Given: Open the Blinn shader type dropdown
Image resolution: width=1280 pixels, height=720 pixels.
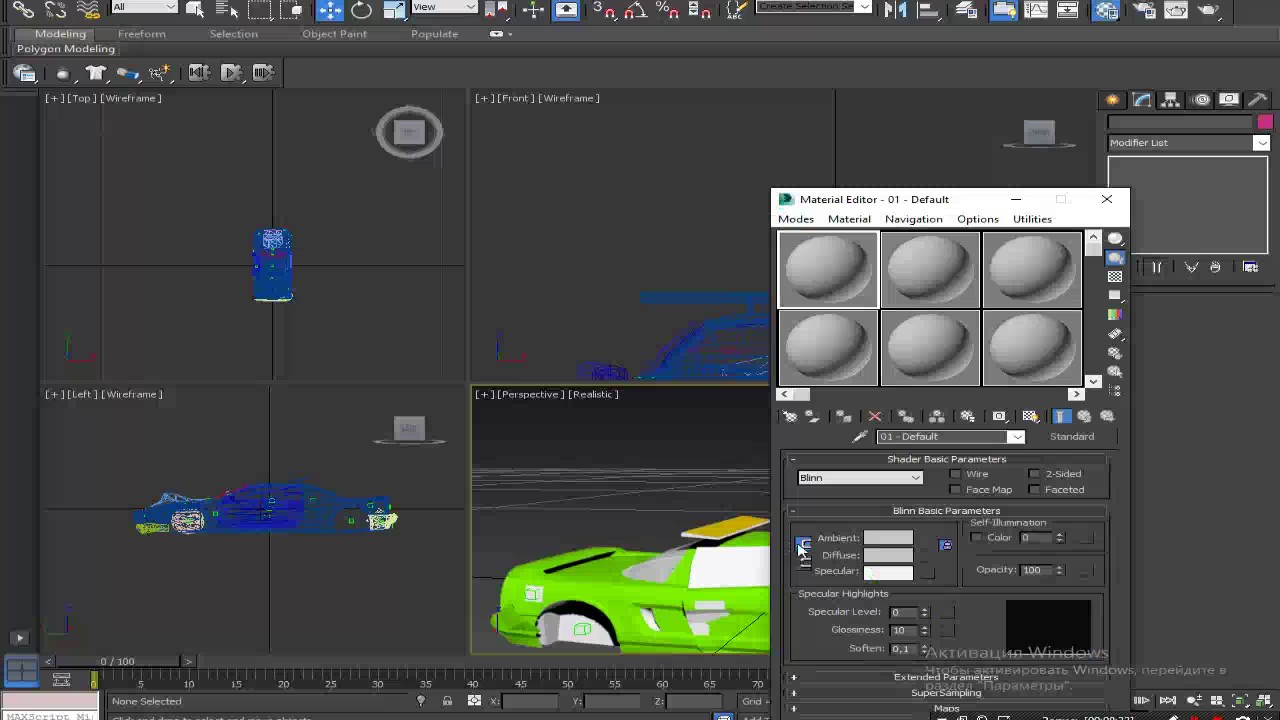Looking at the screenshot, I should click(860, 478).
